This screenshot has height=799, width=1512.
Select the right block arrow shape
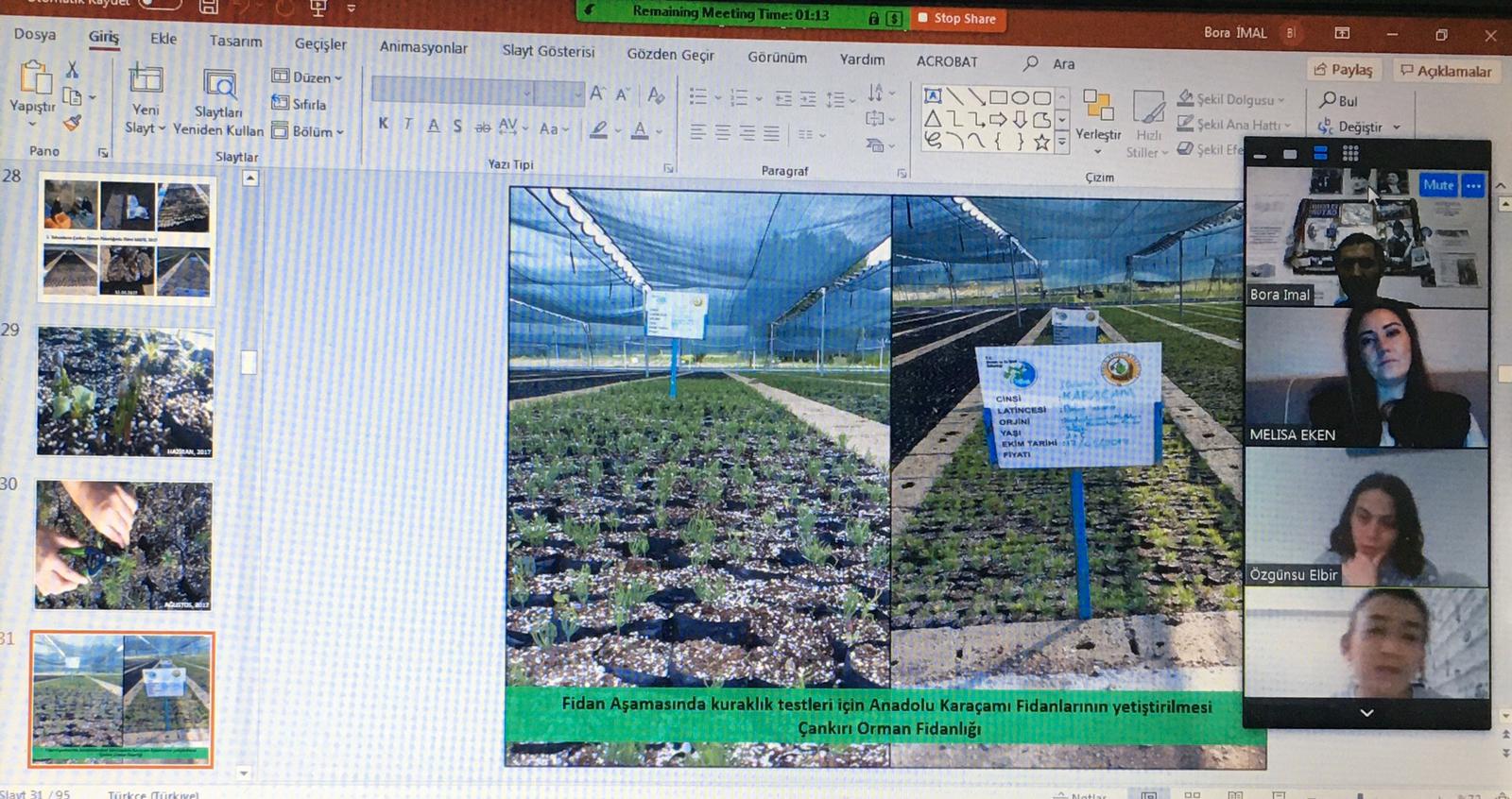pyautogui.click(x=999, y=120)
